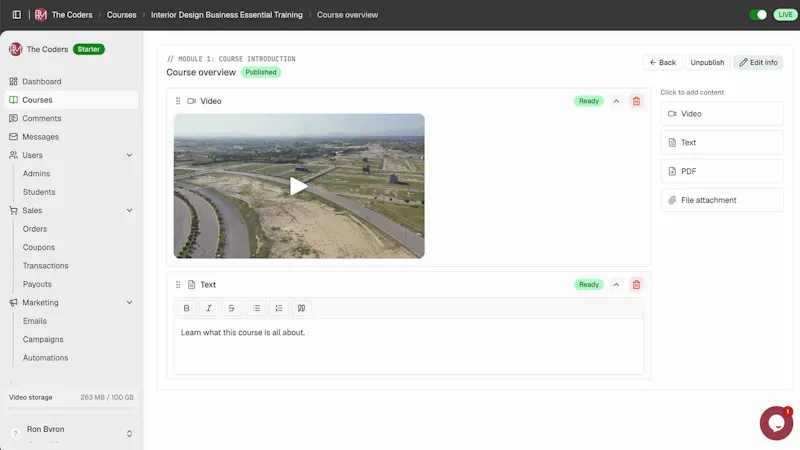This screenshot has height=450, width=800.
Task: Open Emails under Marketing
Action: (35, 321)
